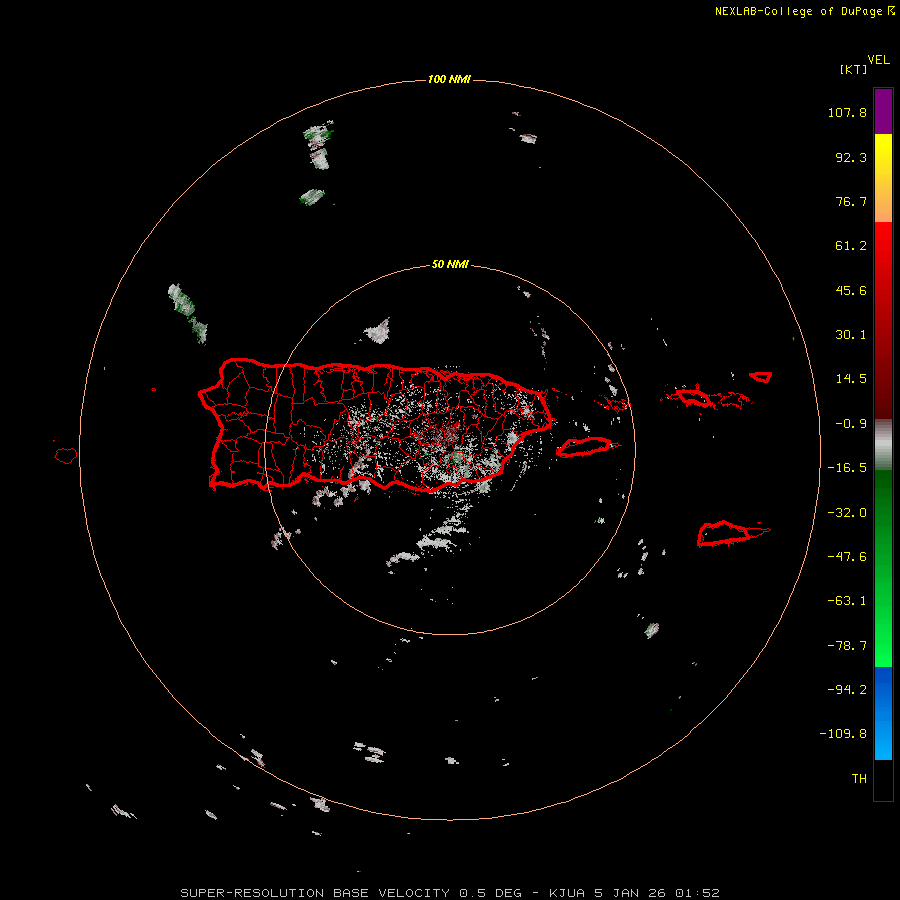Click the -109.8 legend value
This screenshot has height=900, width=900.
tap(843, 734)
